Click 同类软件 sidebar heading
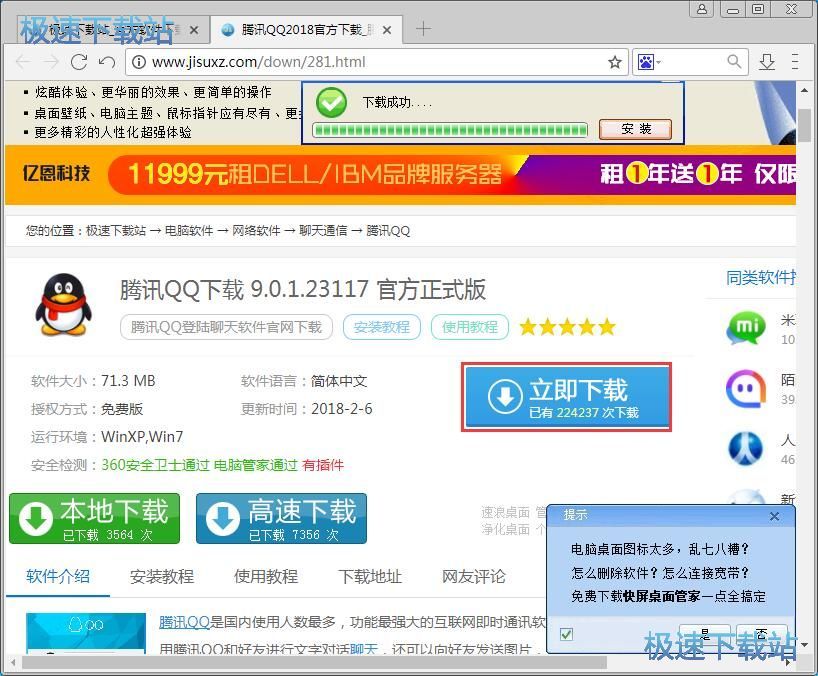The image size is (818, 676). (x=761, y=277)
